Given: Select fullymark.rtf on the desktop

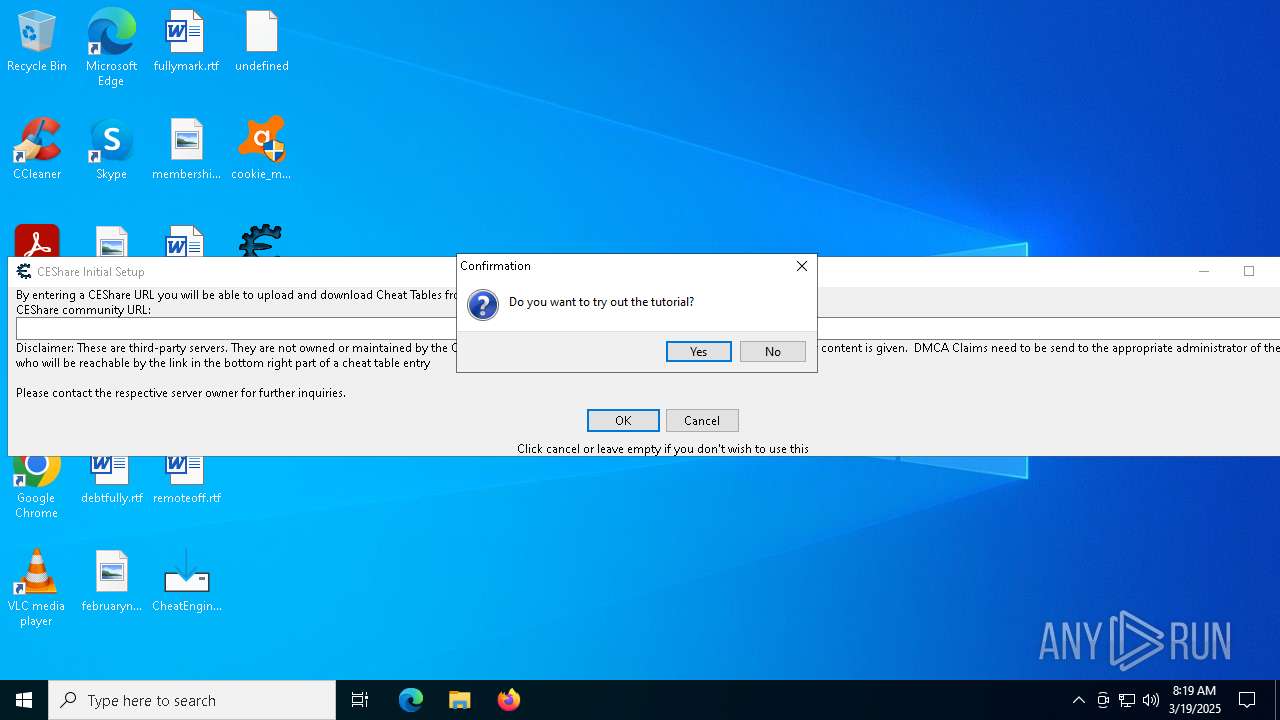Looking at the screenshot, I should pos(186,42).
